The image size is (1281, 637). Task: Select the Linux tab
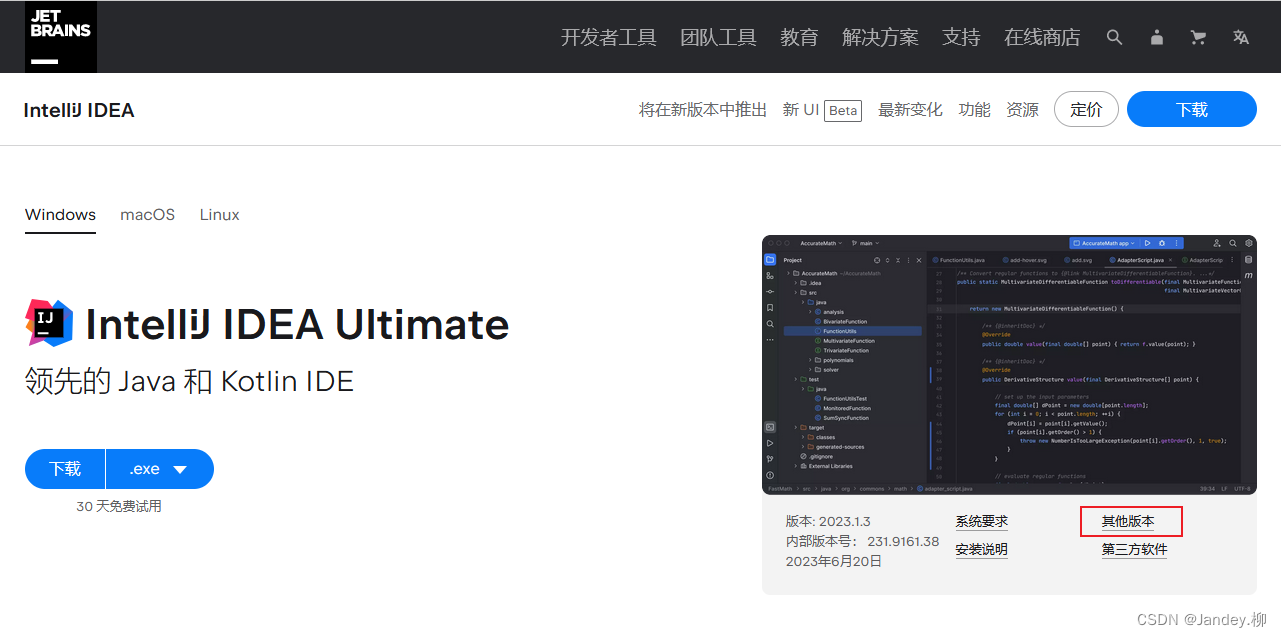point(219,215)
